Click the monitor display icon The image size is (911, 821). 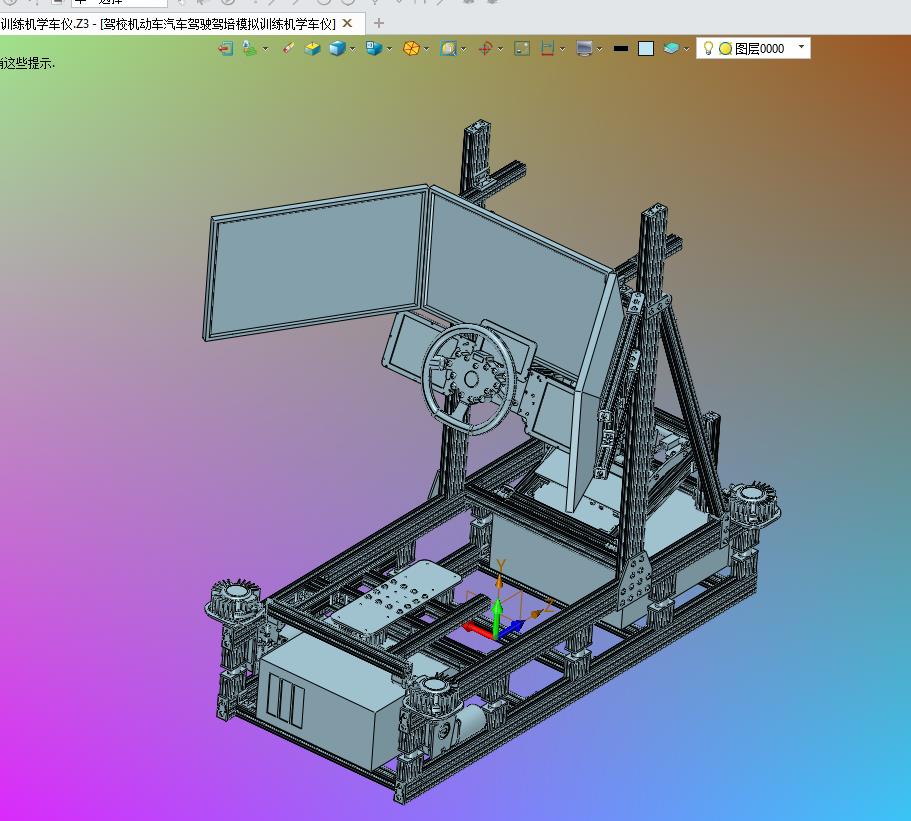pyautogui.click(x=584, y=49)
